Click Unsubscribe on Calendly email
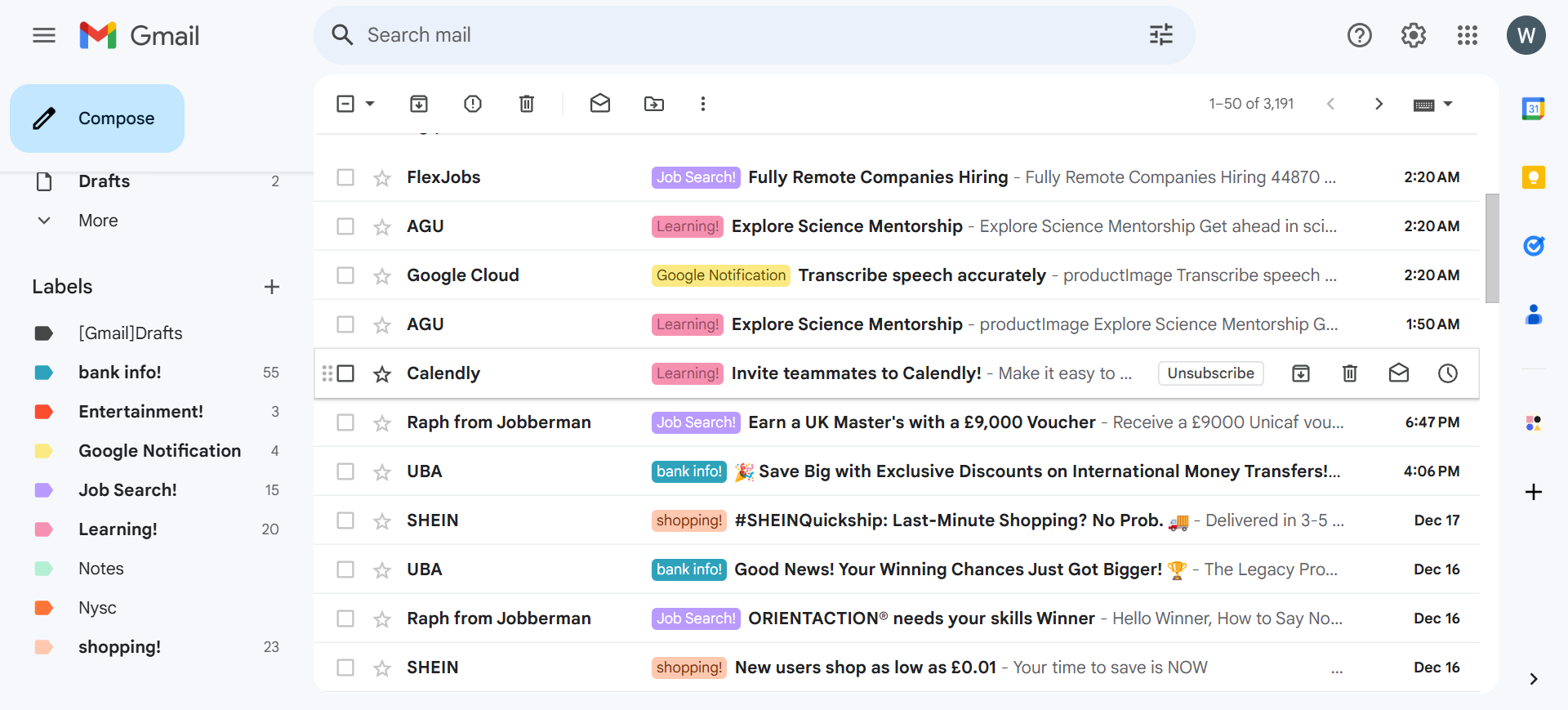 point(1210,373)
